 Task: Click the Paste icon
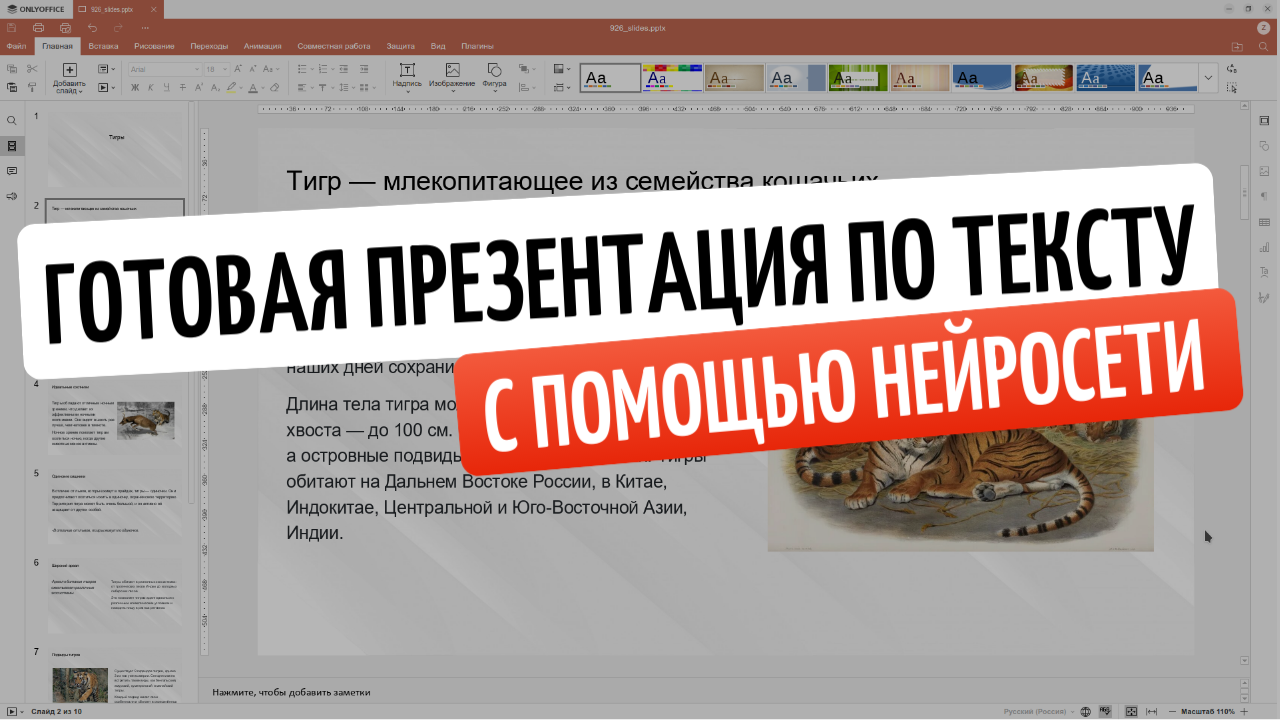tap(12, 88)
